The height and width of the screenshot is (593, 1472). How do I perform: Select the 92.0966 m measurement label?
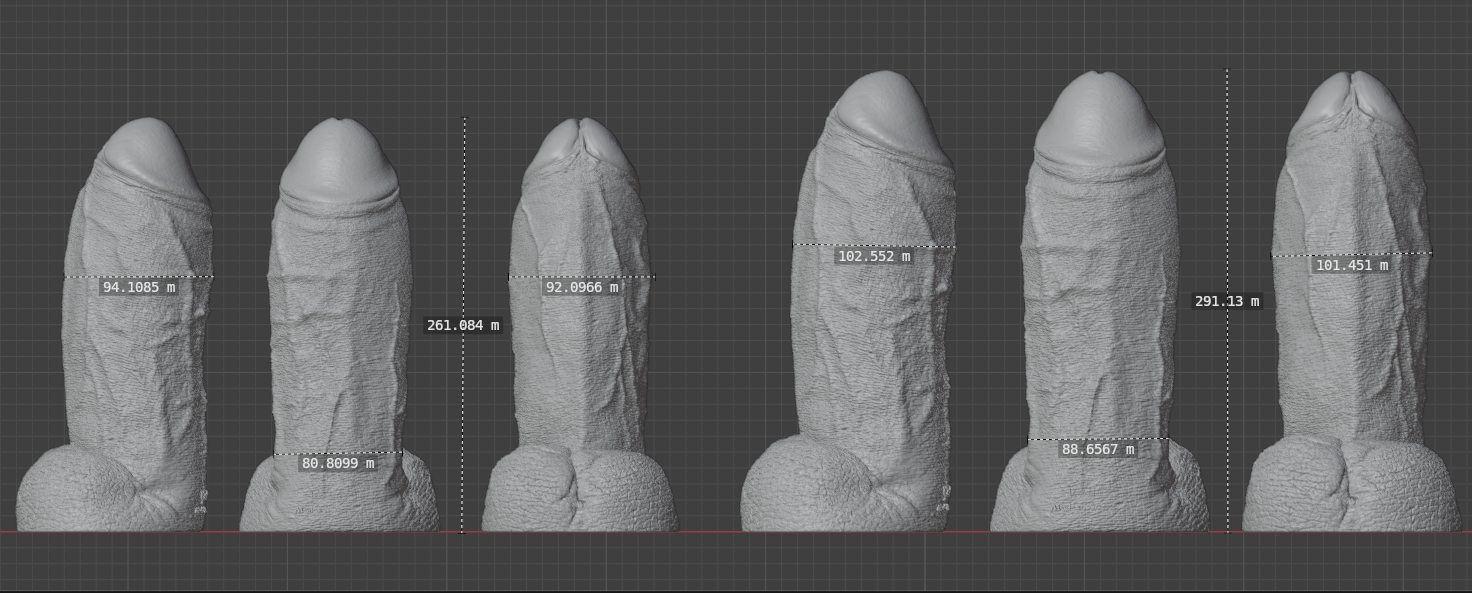(x=581, y=287)
